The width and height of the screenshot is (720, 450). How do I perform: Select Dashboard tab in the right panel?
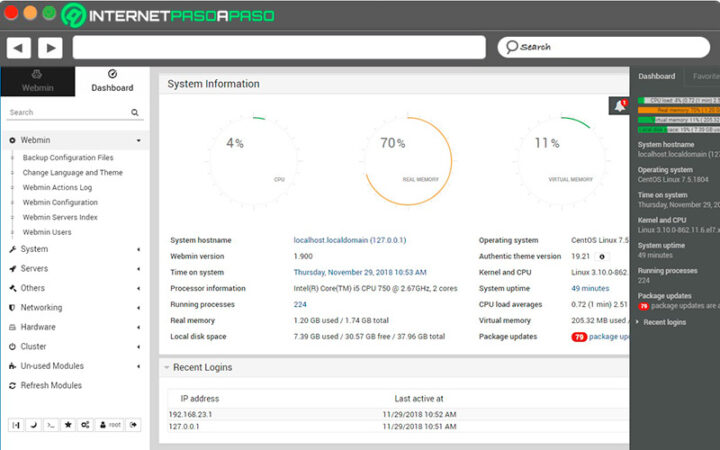(x=657, y=76)
